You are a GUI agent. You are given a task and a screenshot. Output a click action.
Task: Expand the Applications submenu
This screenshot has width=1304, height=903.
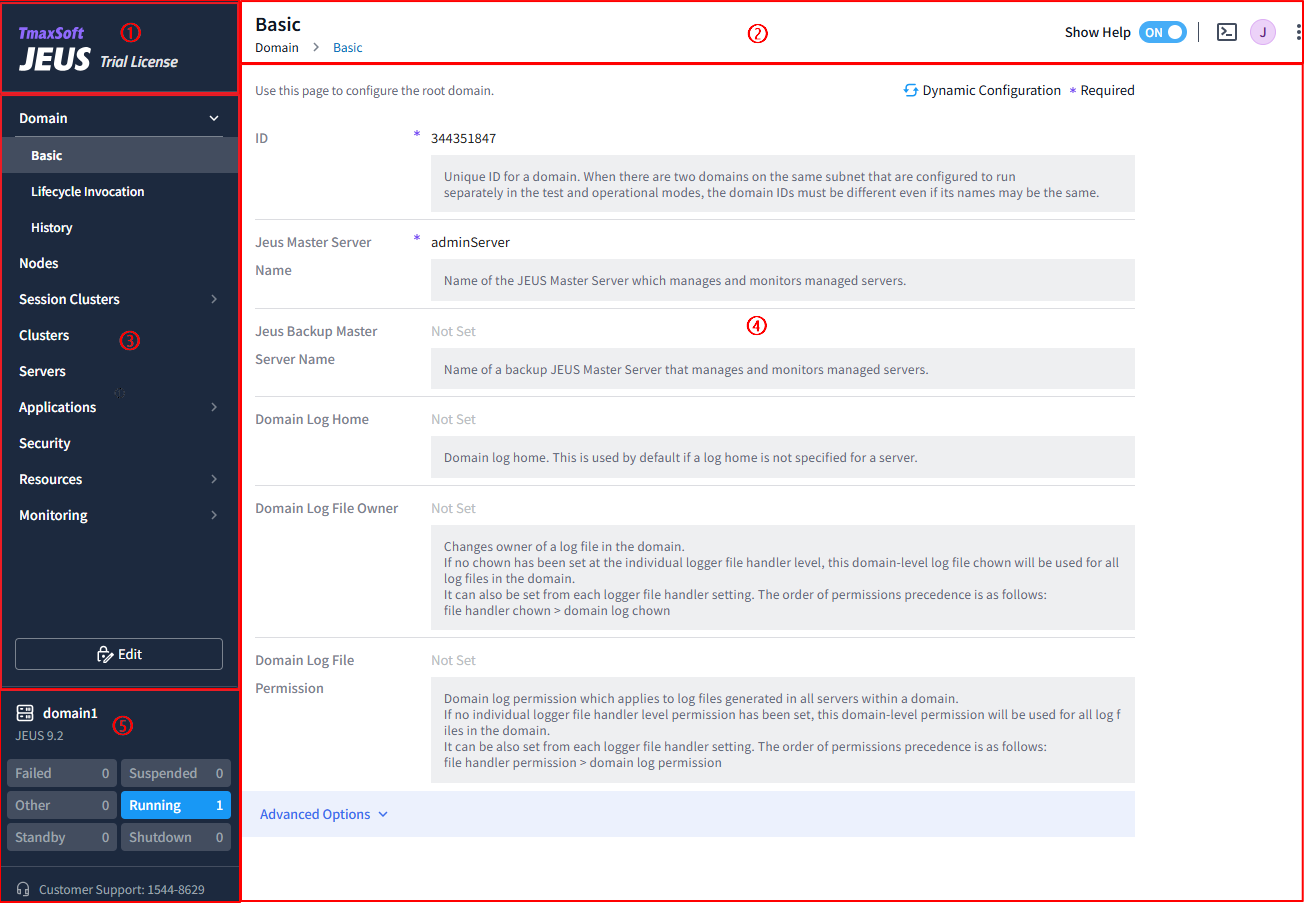(213, 407)
